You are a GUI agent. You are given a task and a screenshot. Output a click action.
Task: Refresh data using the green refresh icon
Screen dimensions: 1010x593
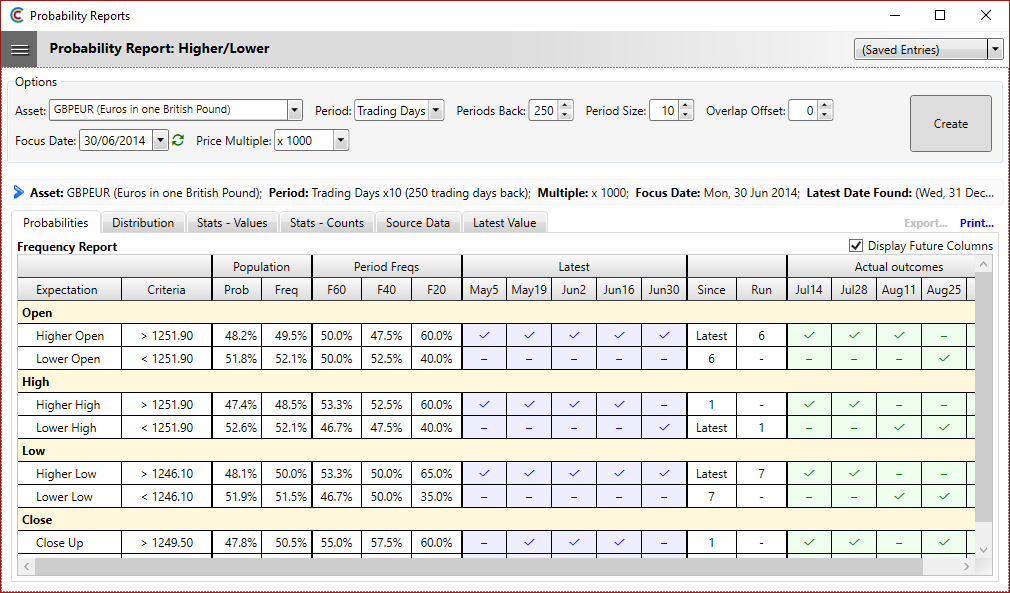point(177,140)
